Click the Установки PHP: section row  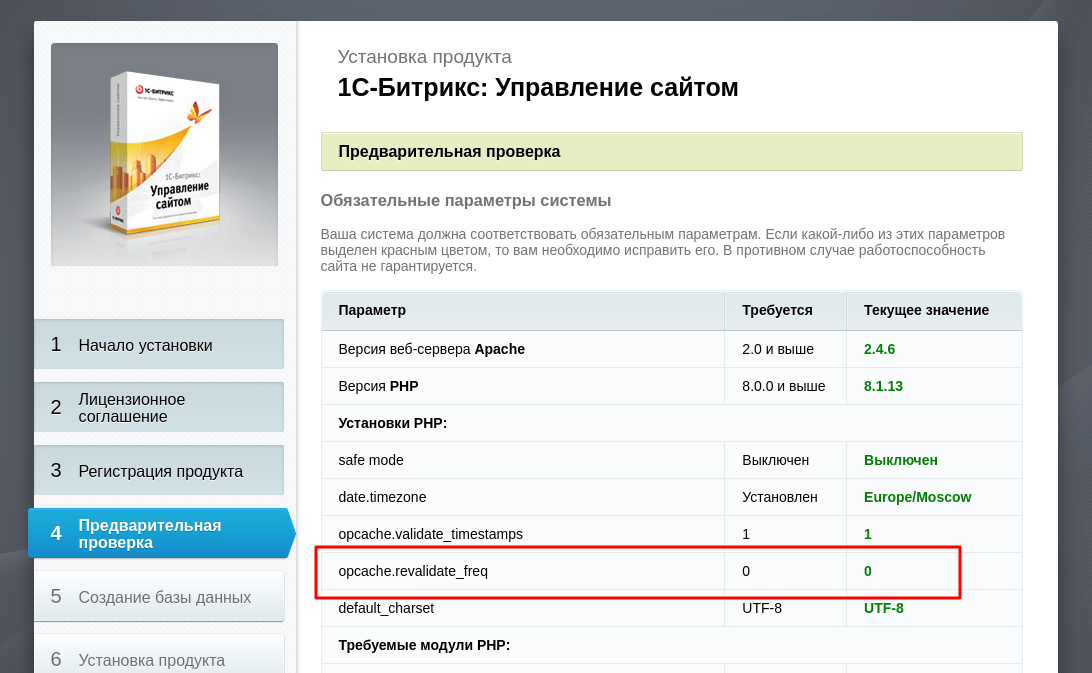coord(671,423)
